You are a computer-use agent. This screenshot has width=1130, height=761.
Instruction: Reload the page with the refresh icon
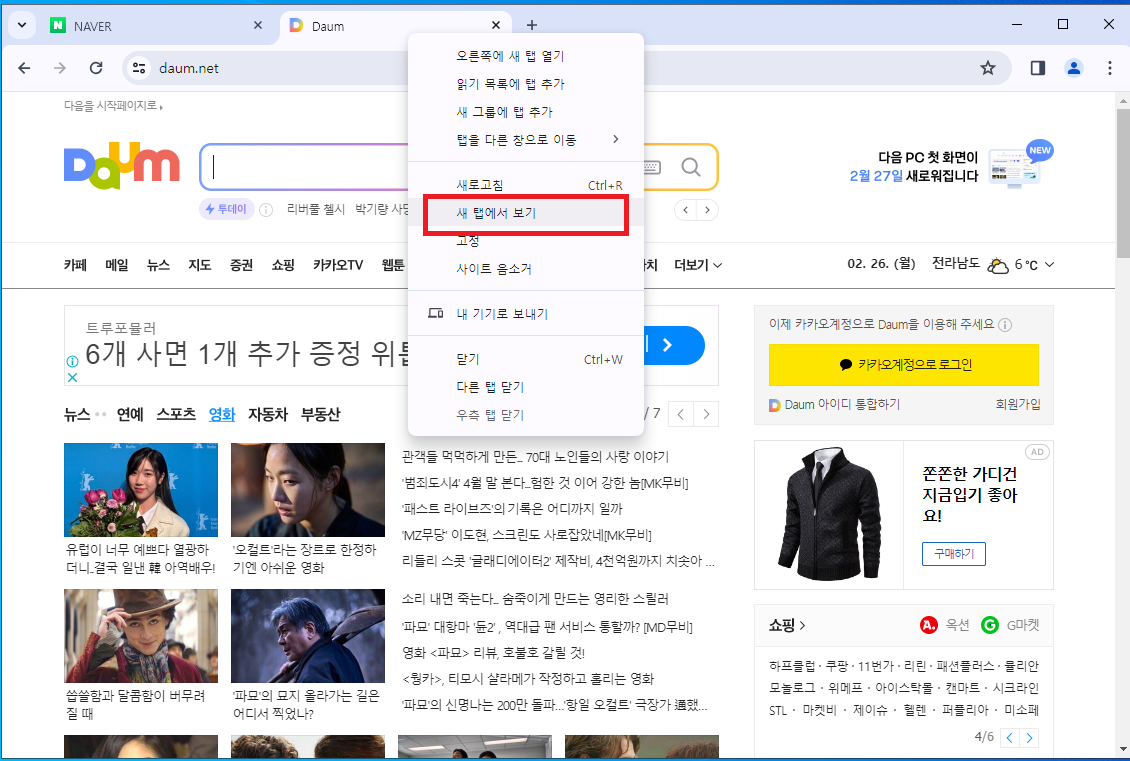95,68
